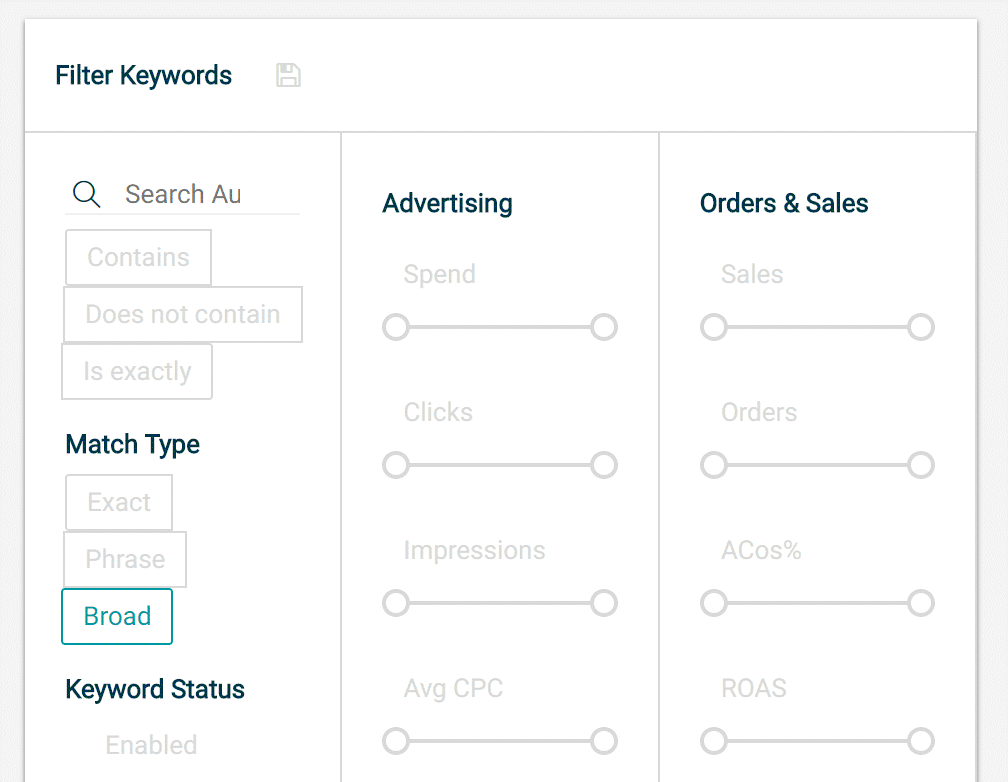Select the Does not contain option
The image size is (1008, 782).
pyautogui.click(x=183, y=314)
